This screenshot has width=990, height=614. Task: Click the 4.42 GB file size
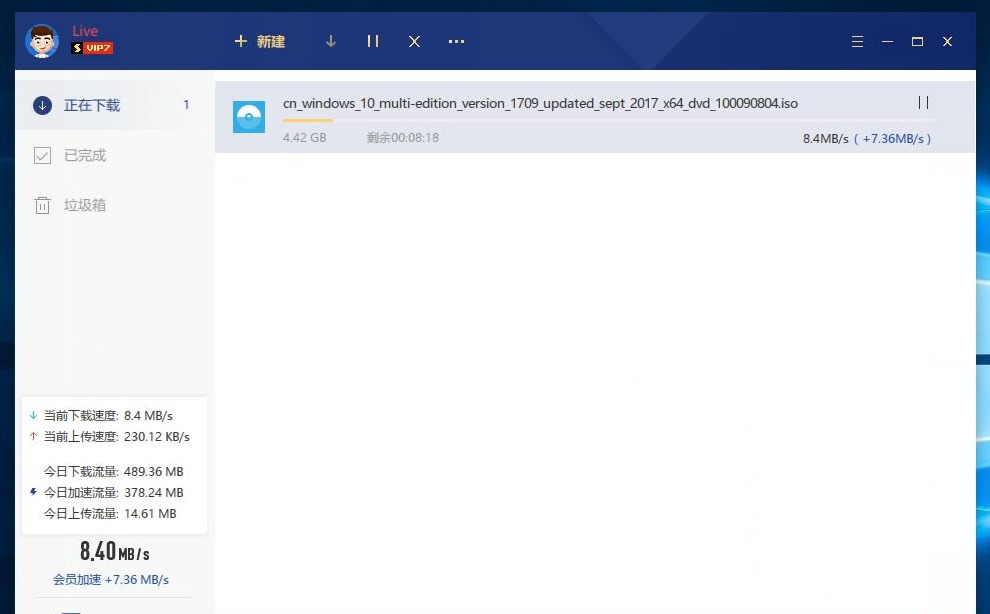(x=304, y=138)
